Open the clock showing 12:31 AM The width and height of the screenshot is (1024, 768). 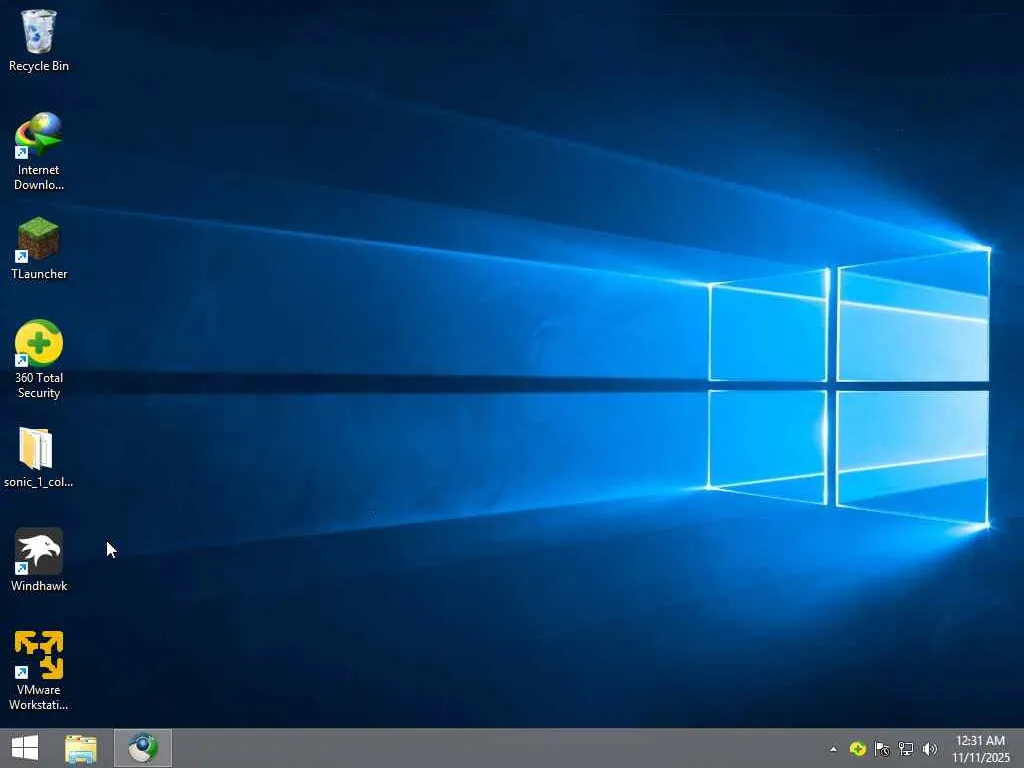tap(980, 749)
